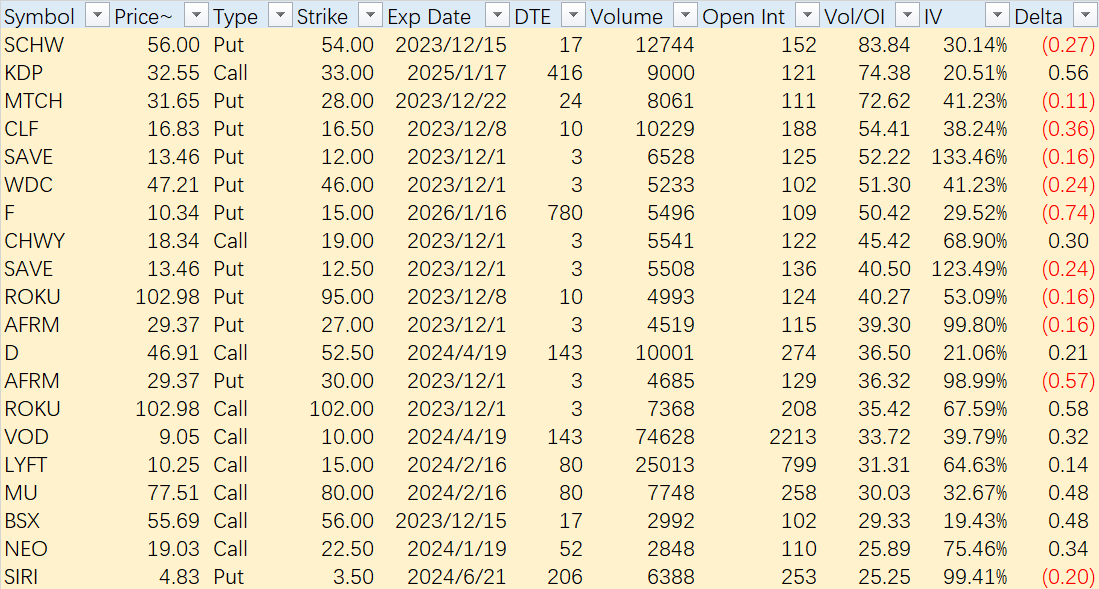Click the open interest value 2213

[793, 437]
